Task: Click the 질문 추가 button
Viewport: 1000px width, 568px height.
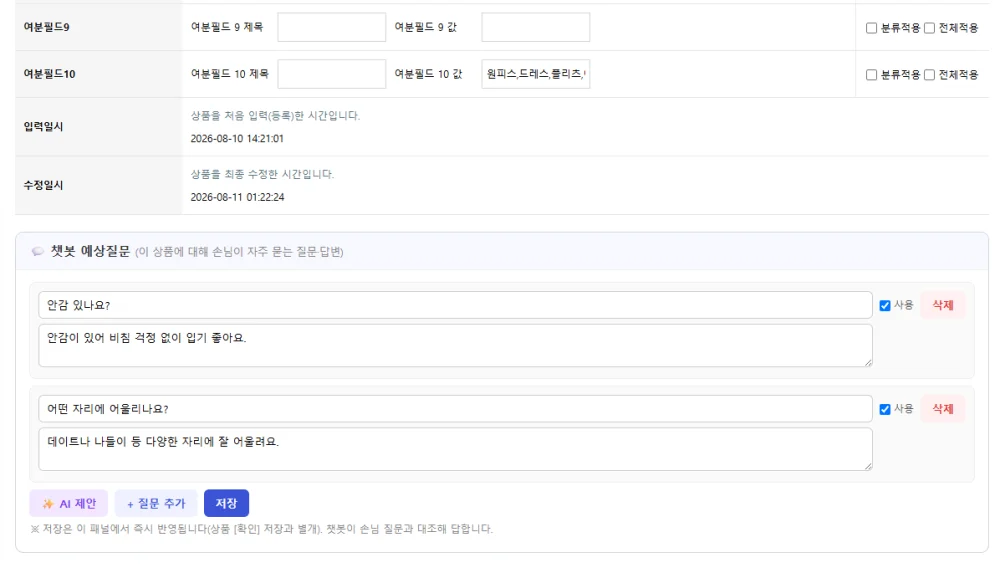Action: (x=156, y=504)
